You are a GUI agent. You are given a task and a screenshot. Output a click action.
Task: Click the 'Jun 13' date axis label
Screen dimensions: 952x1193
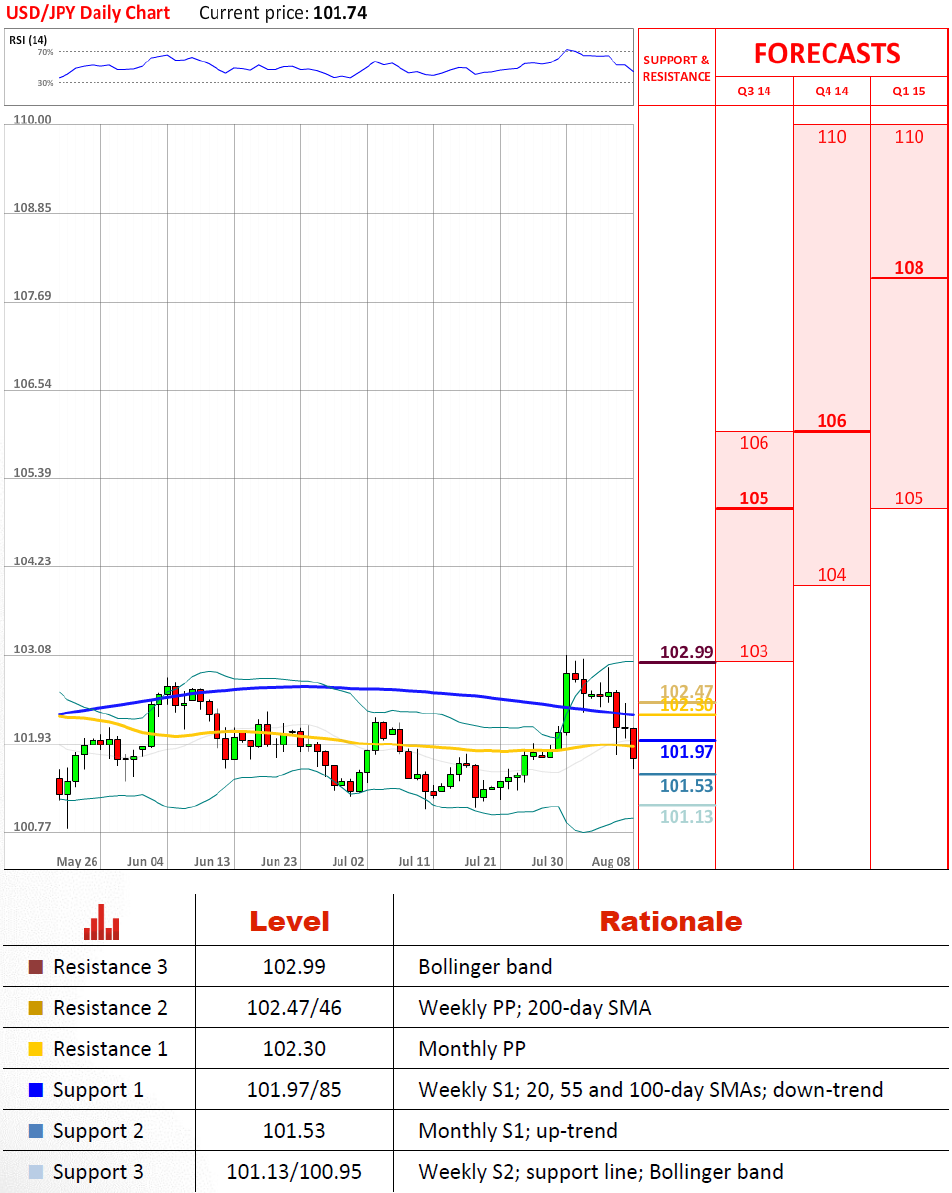click(212, 862)
